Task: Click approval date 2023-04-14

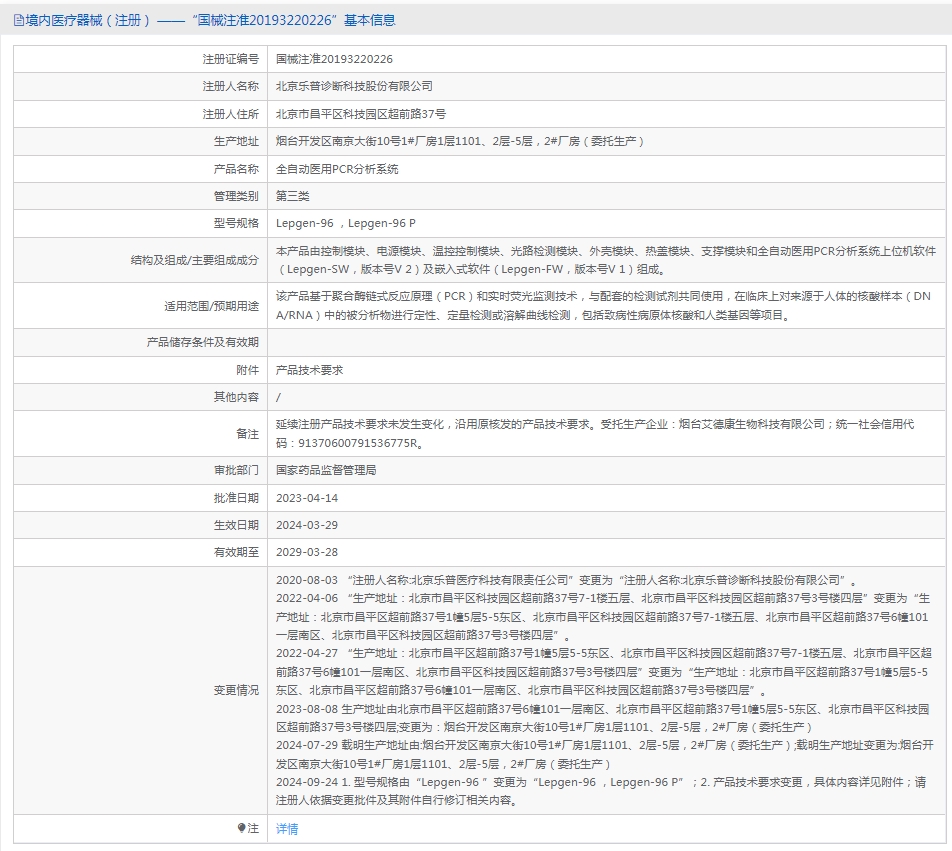Action: coord(307,498)
